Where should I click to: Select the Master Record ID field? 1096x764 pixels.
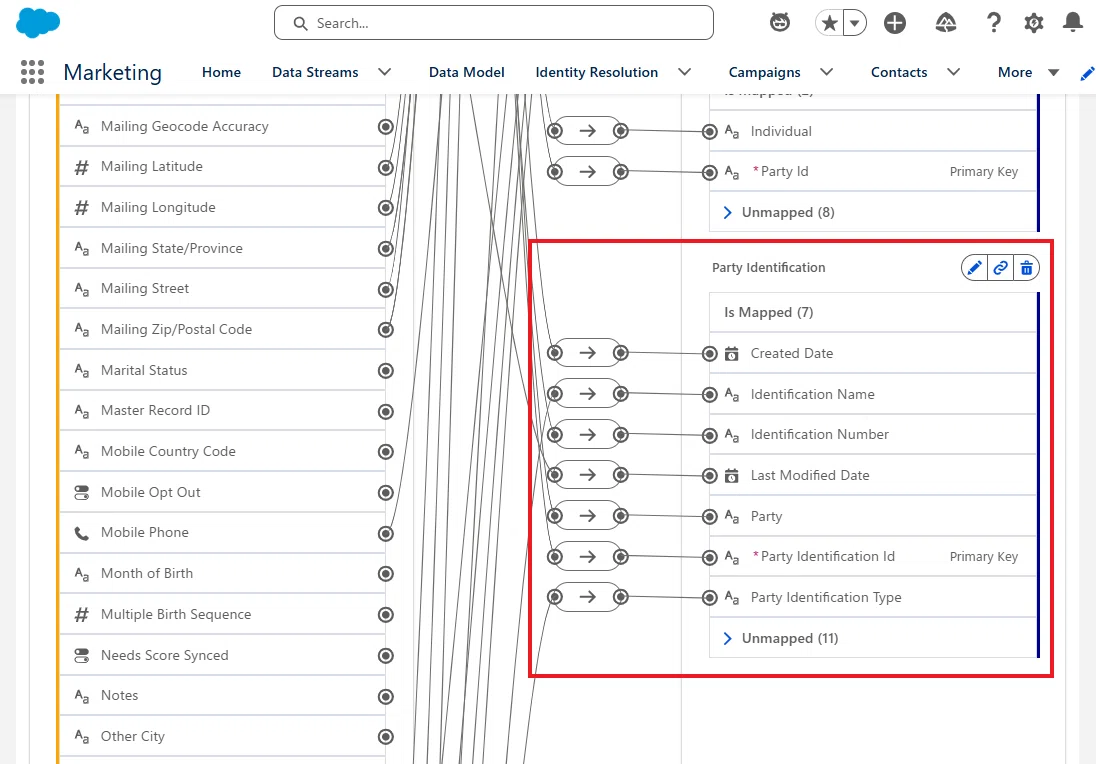coord(223,410)
